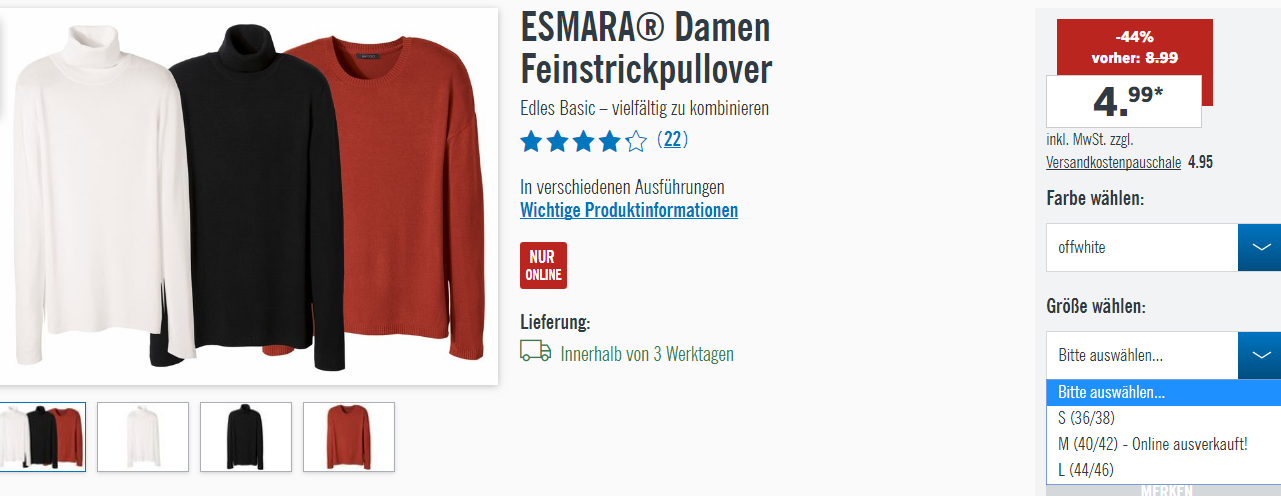1281x496 pixels.
Task: Select the three-pullover group thumbnail
Action: coord(40,437)
